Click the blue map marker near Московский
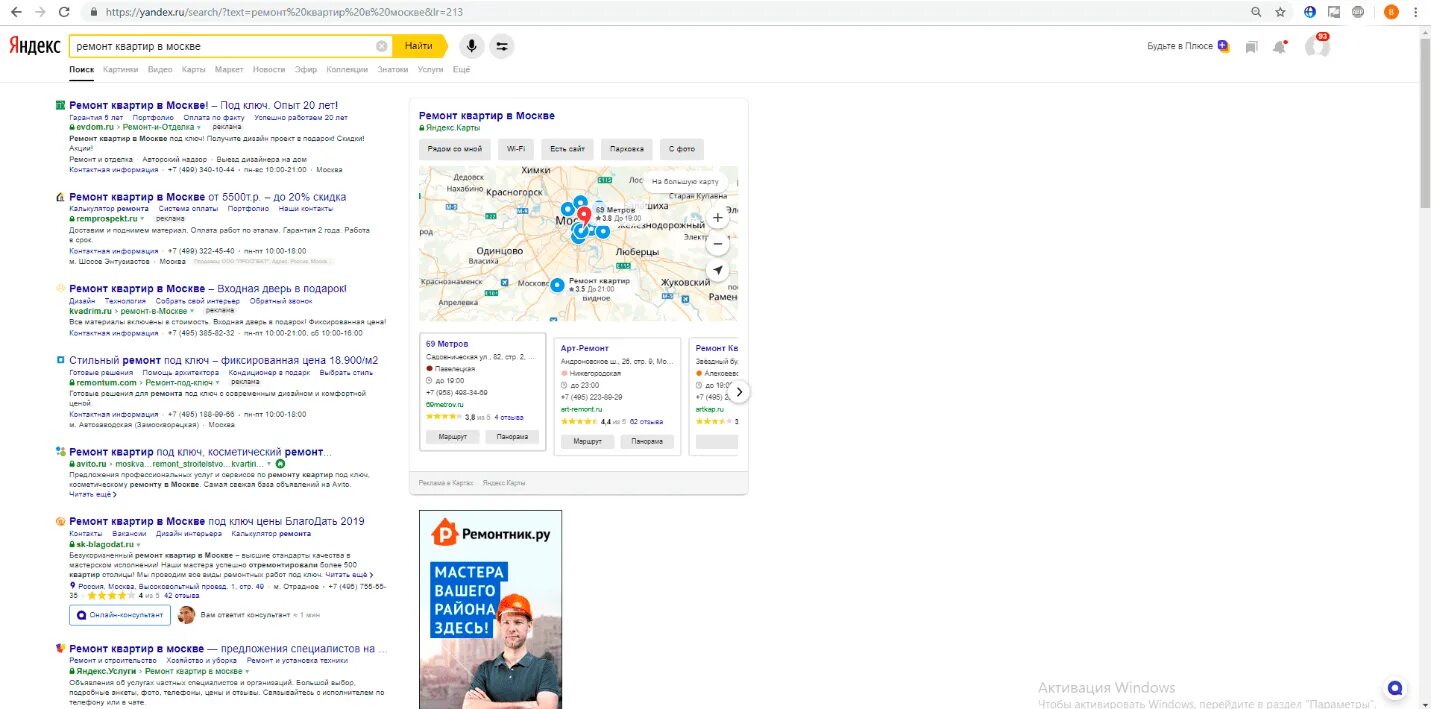This screenshot has width=1431, height=709. click(556, 285)
